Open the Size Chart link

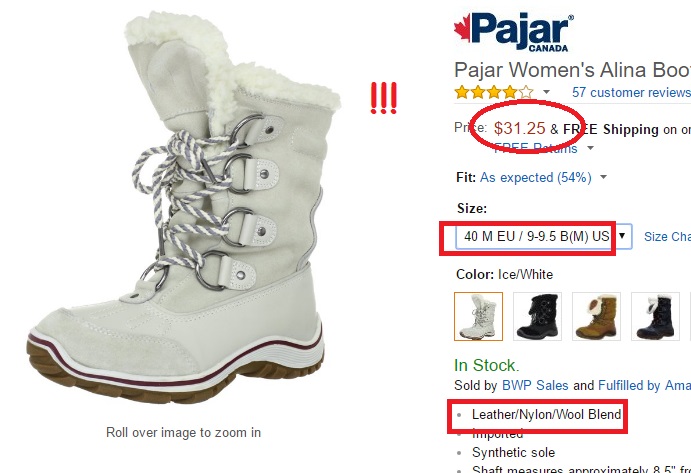[667, 237]
